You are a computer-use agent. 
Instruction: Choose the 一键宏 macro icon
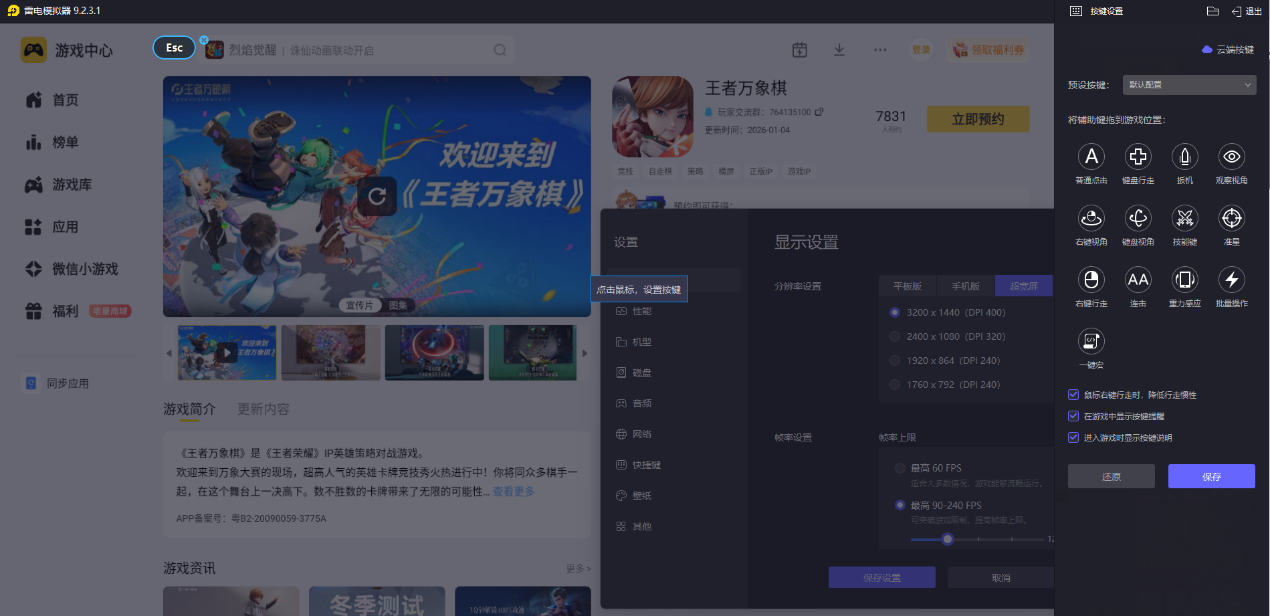[x=1091, y=341]
